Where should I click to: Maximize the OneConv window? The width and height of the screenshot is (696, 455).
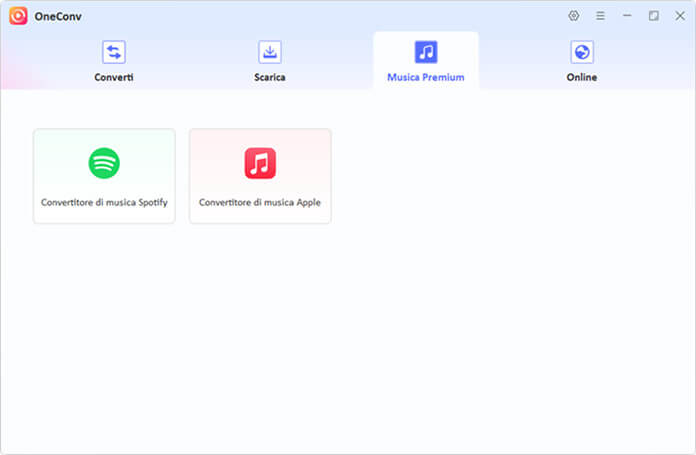tap(653, 16)
